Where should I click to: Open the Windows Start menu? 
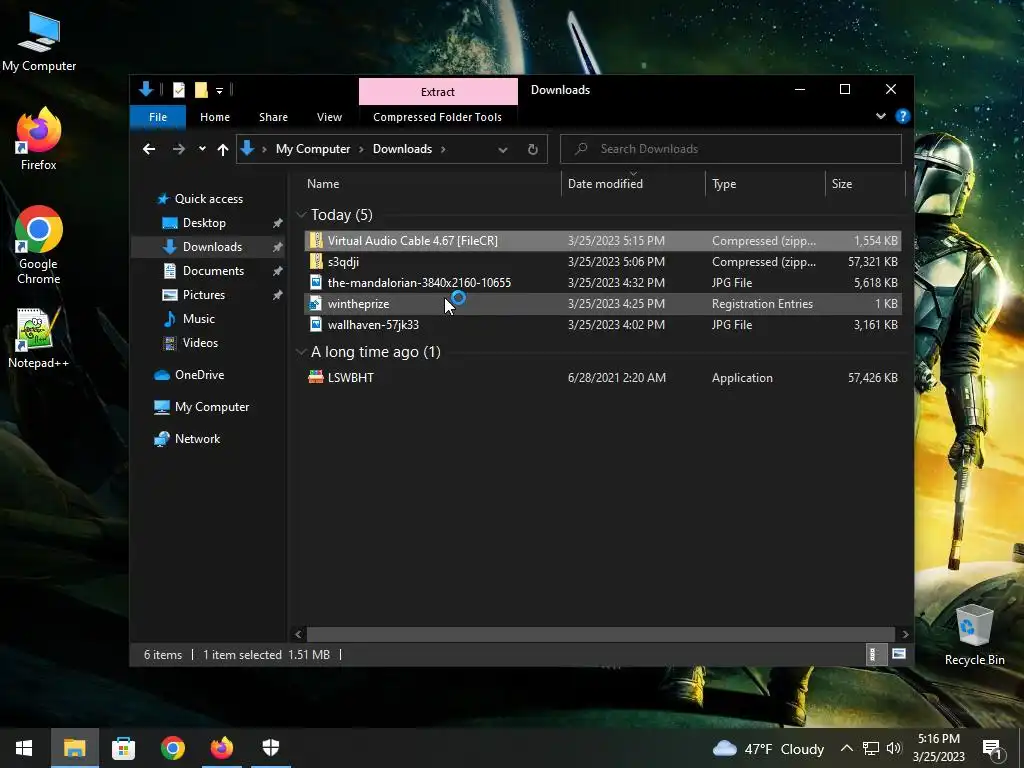(24, 748)
